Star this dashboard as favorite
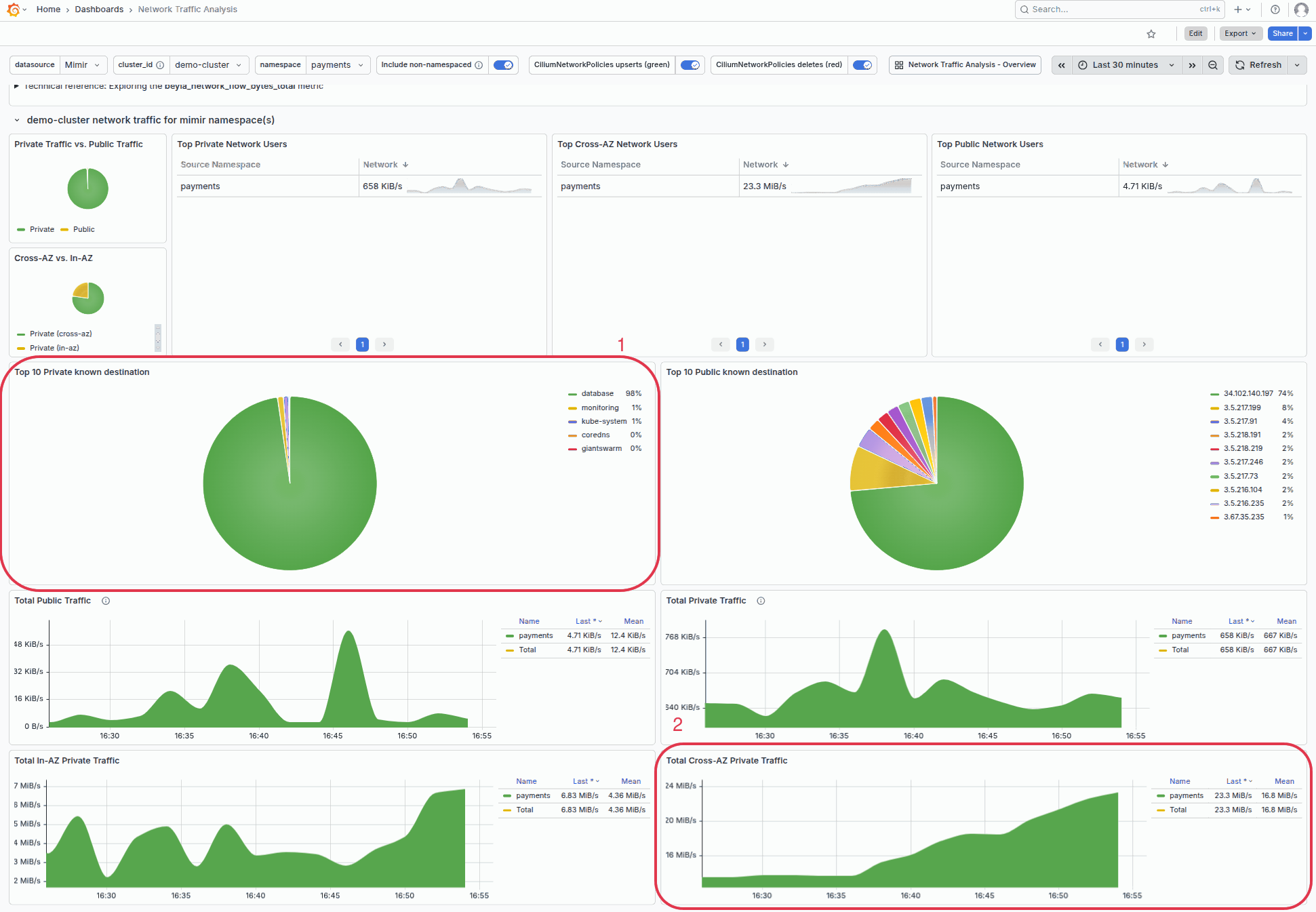 click(1151, 33)
